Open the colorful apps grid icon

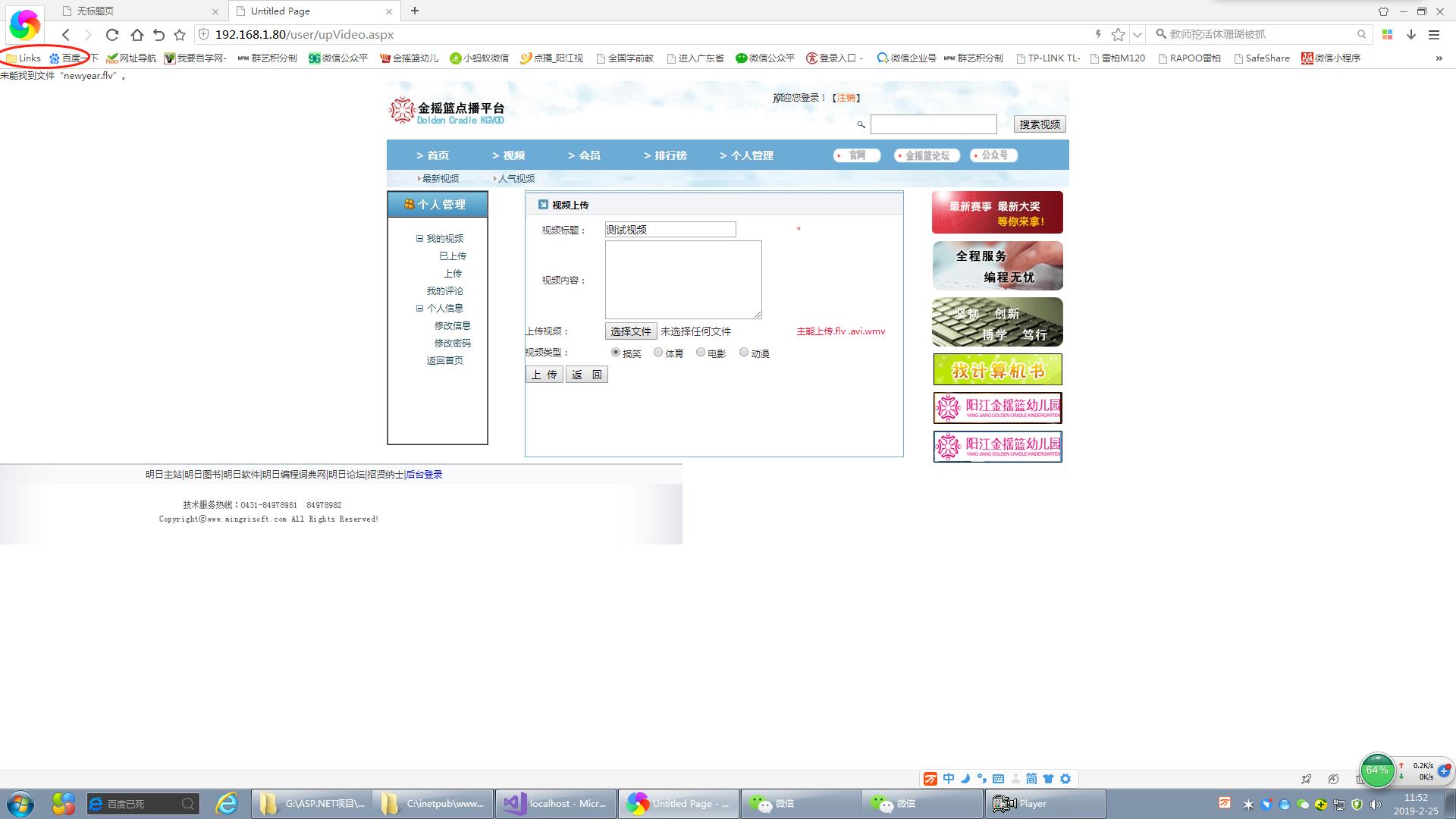tap(1387, 34)
